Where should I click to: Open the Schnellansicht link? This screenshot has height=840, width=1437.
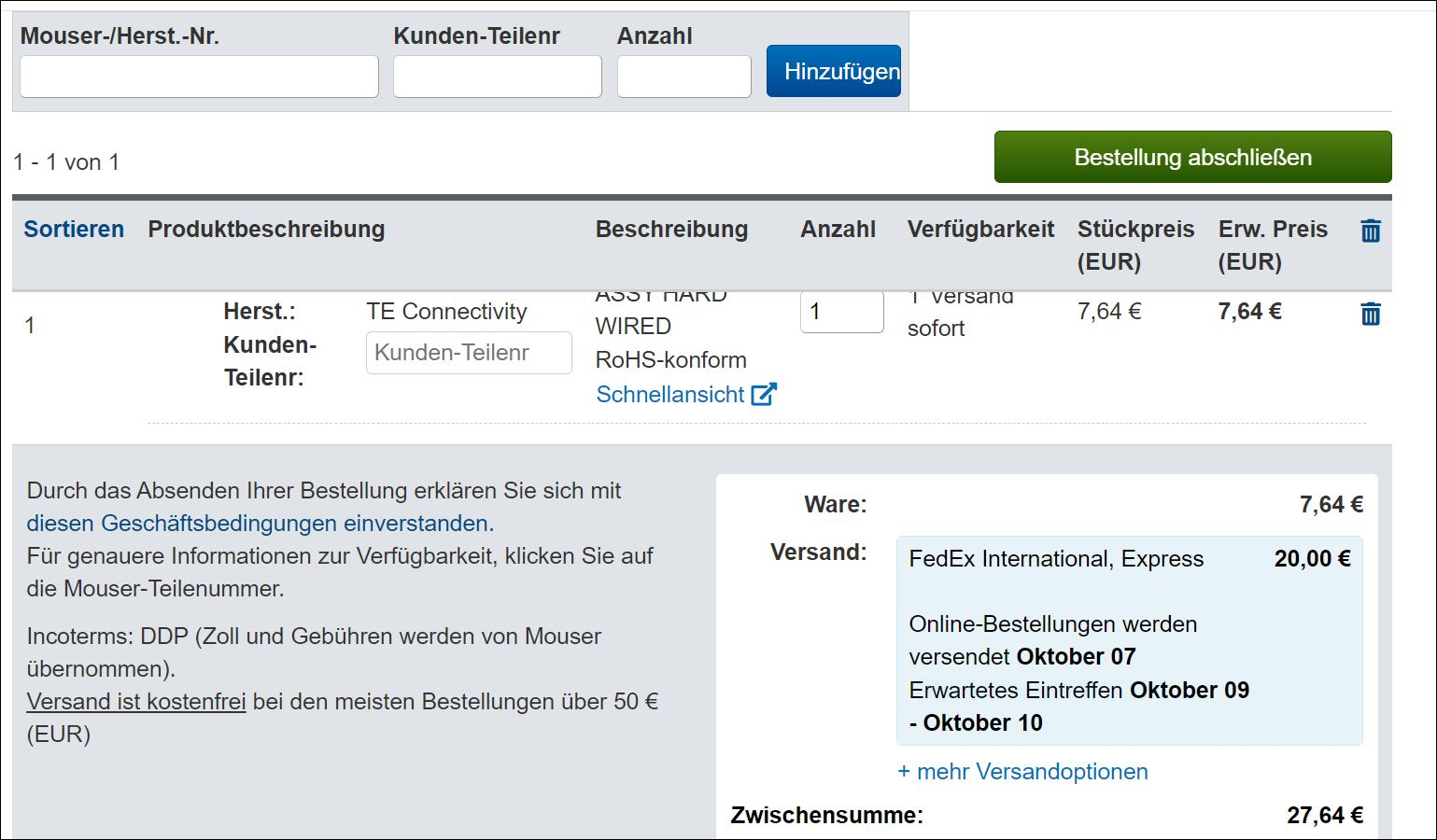pyautogui.click(x=670, y=395)
